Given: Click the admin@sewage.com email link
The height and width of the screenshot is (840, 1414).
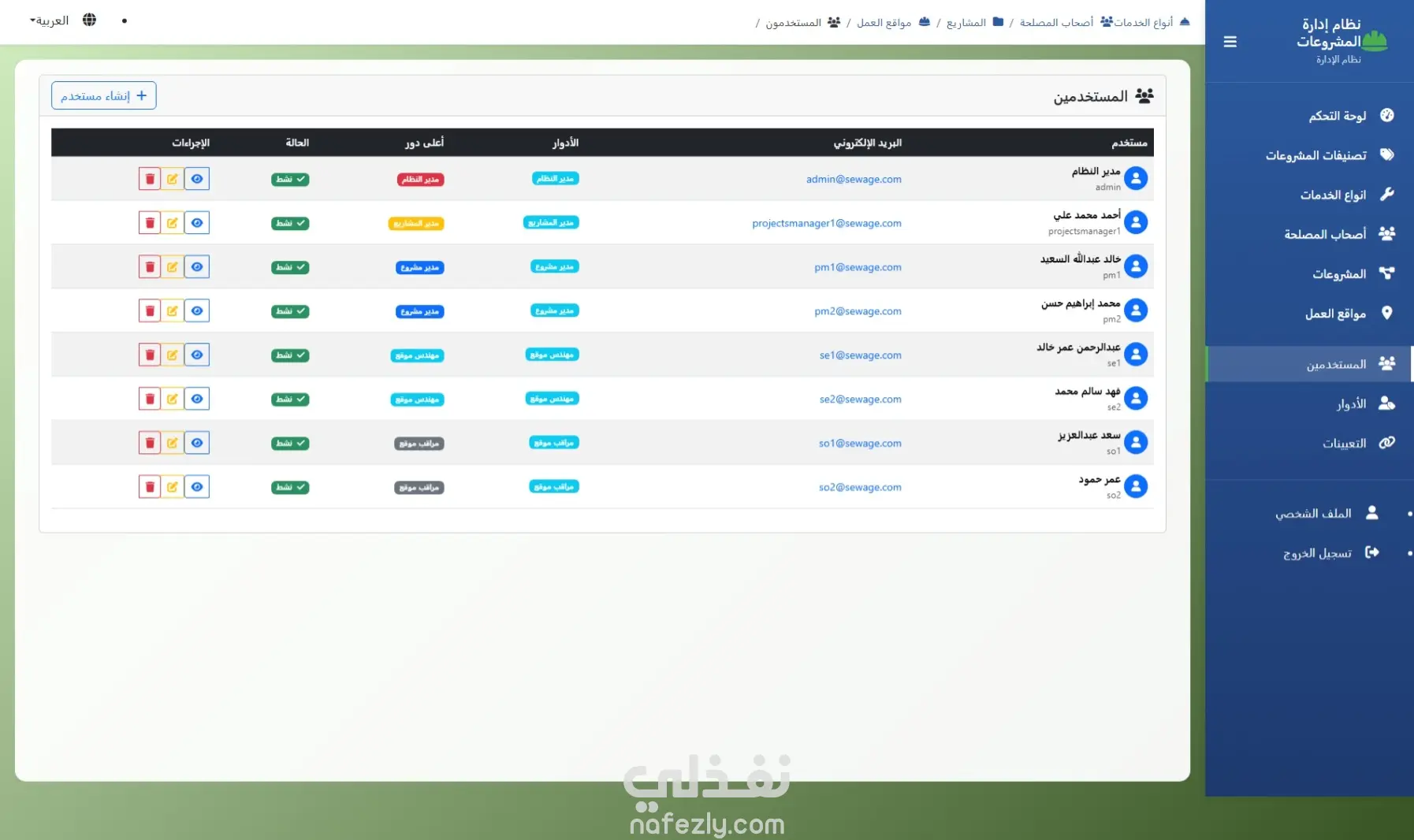Looking at the screenshot, I should 854,180.
